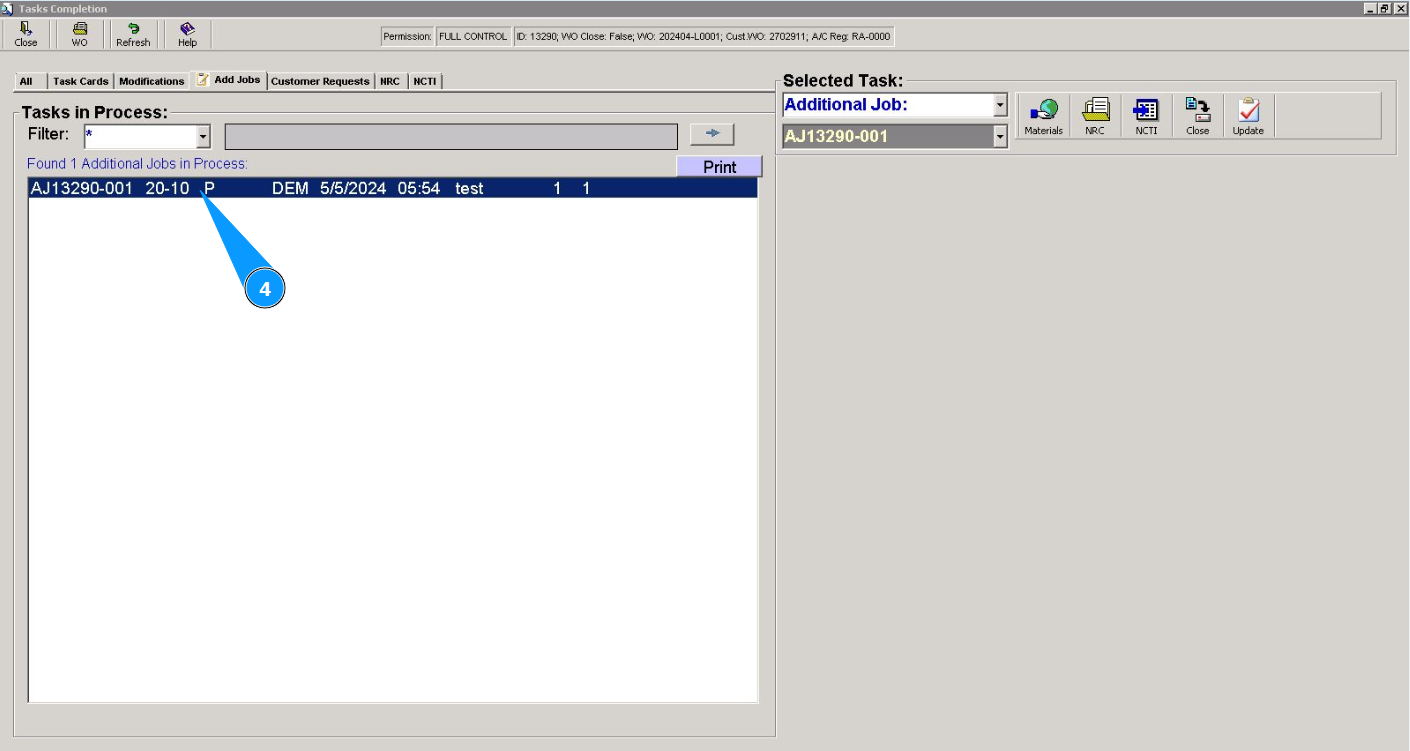This screenshot has width=1410, height=751.
Task: Click the 'Found 1 Additional Jobs in Process' text
Action: [x=137, y=163]
